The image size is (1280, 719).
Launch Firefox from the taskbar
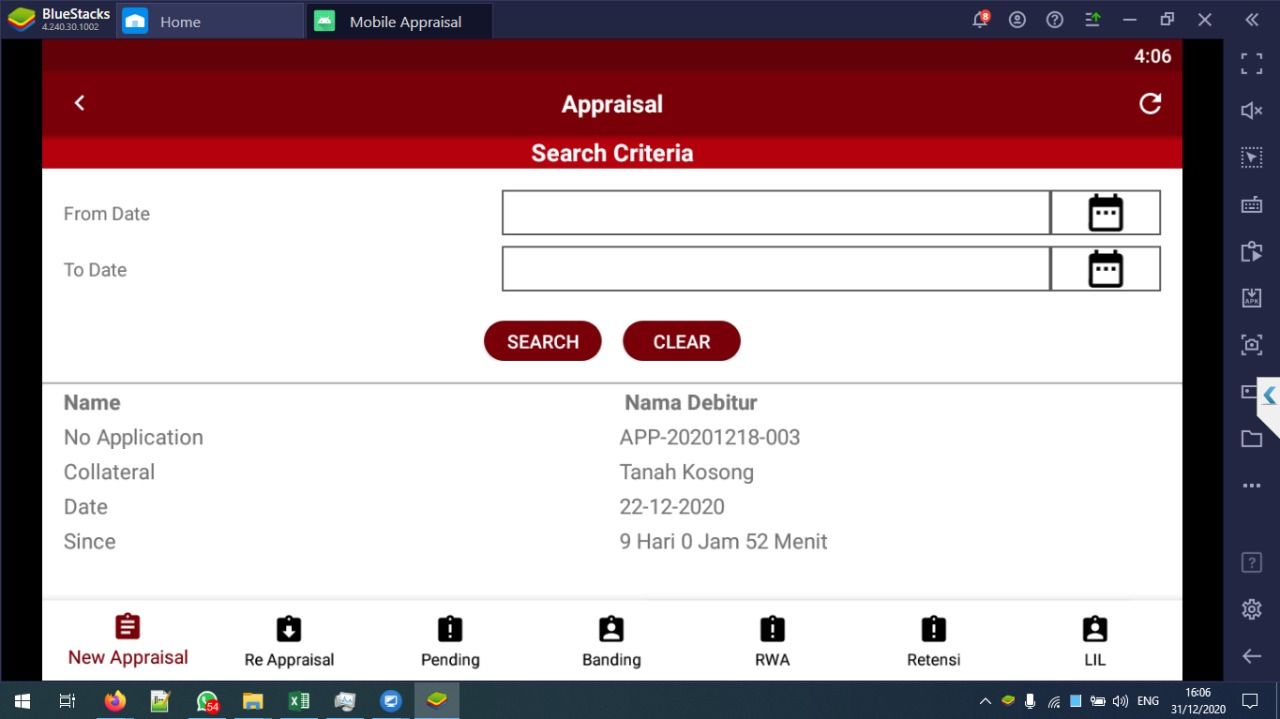[115, 701]
